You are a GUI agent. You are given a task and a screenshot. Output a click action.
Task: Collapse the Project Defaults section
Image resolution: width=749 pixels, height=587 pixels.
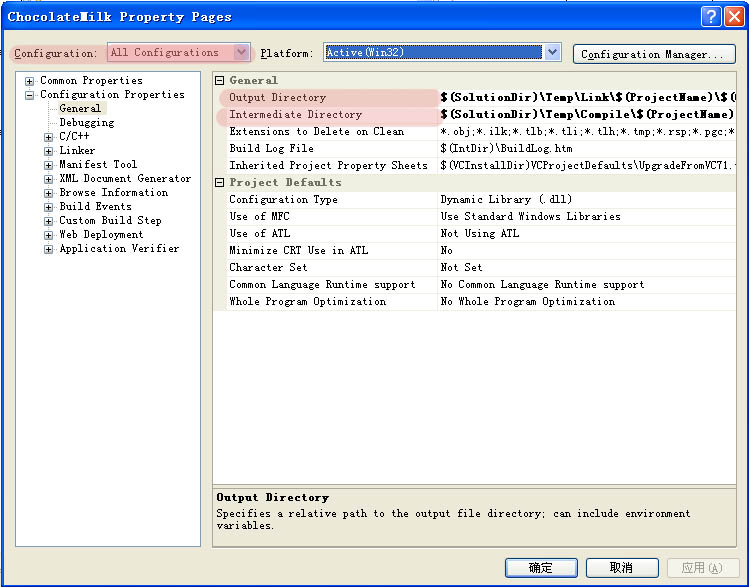click(219, 182)
